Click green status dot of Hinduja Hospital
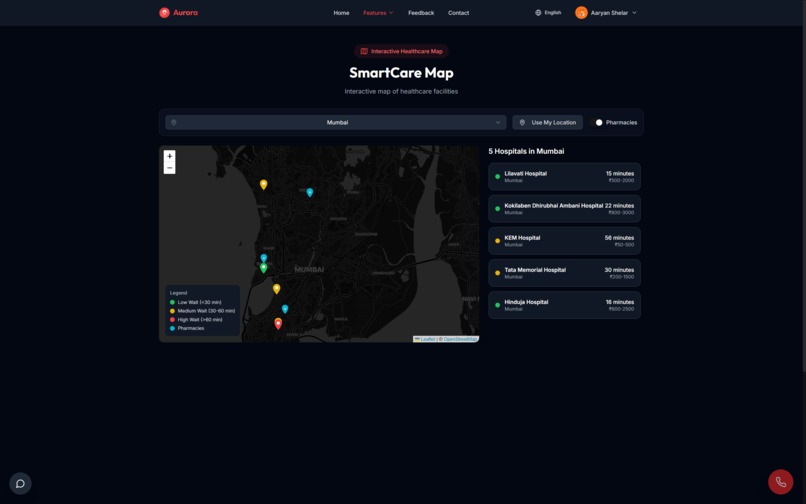 [x=497, y=305]
